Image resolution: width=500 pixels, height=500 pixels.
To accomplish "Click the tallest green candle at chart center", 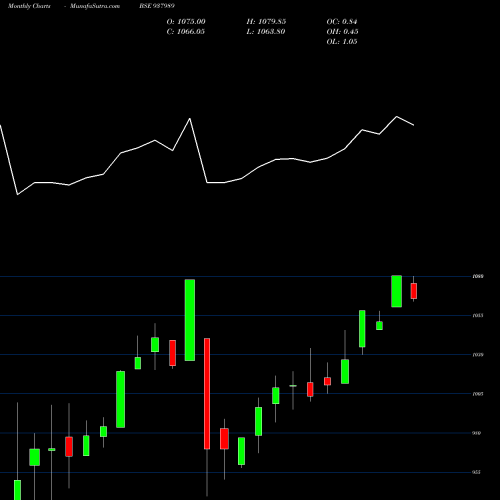I will pos(190,320).
